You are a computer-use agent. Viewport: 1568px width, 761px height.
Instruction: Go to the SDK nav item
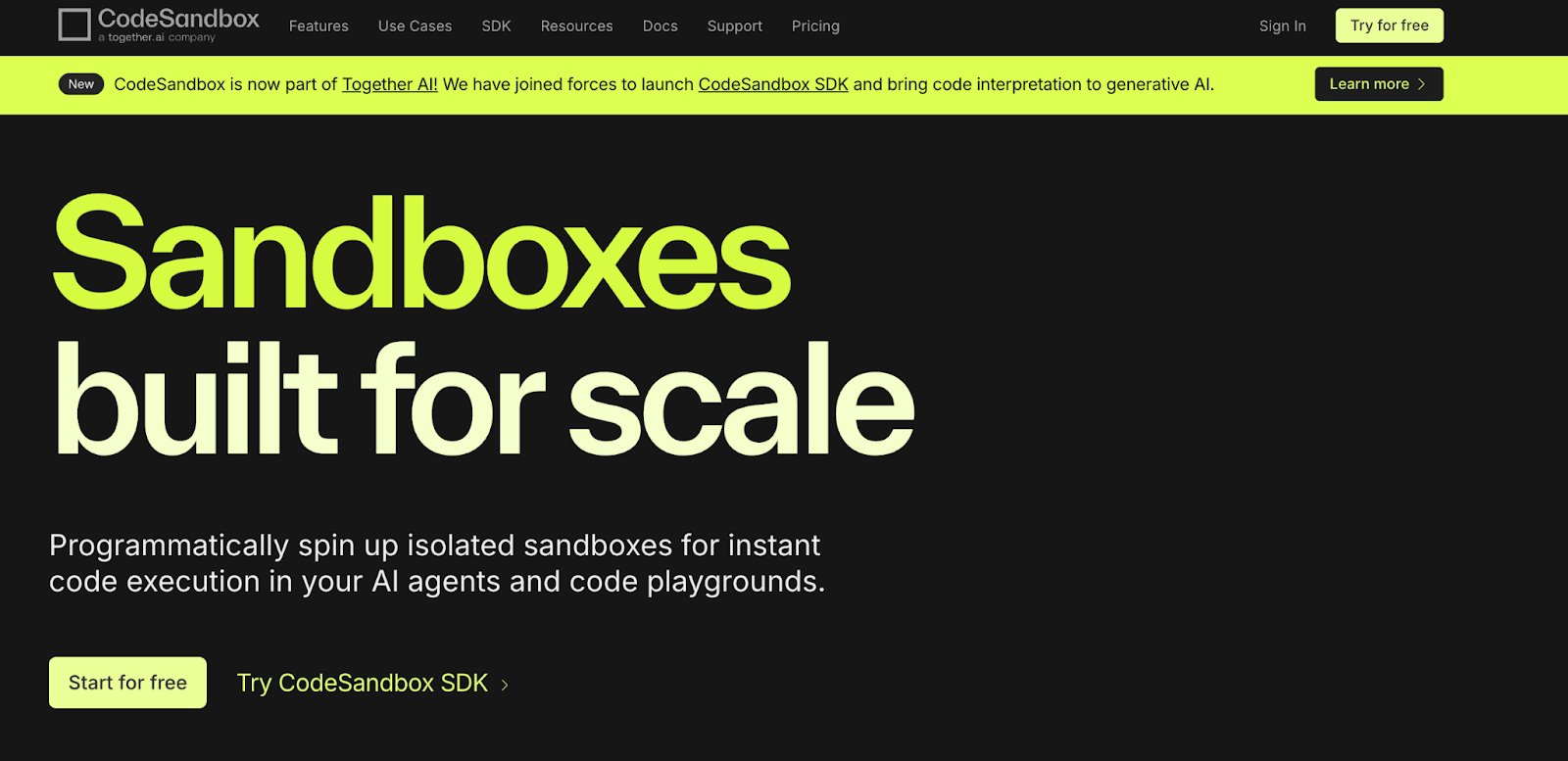(496, 26)
